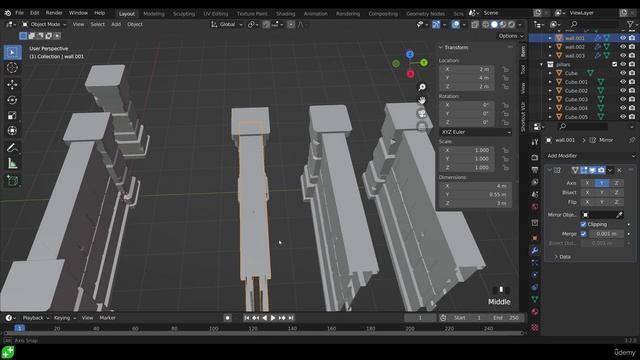Expand the wall.001 tree item

coord(550,38)
